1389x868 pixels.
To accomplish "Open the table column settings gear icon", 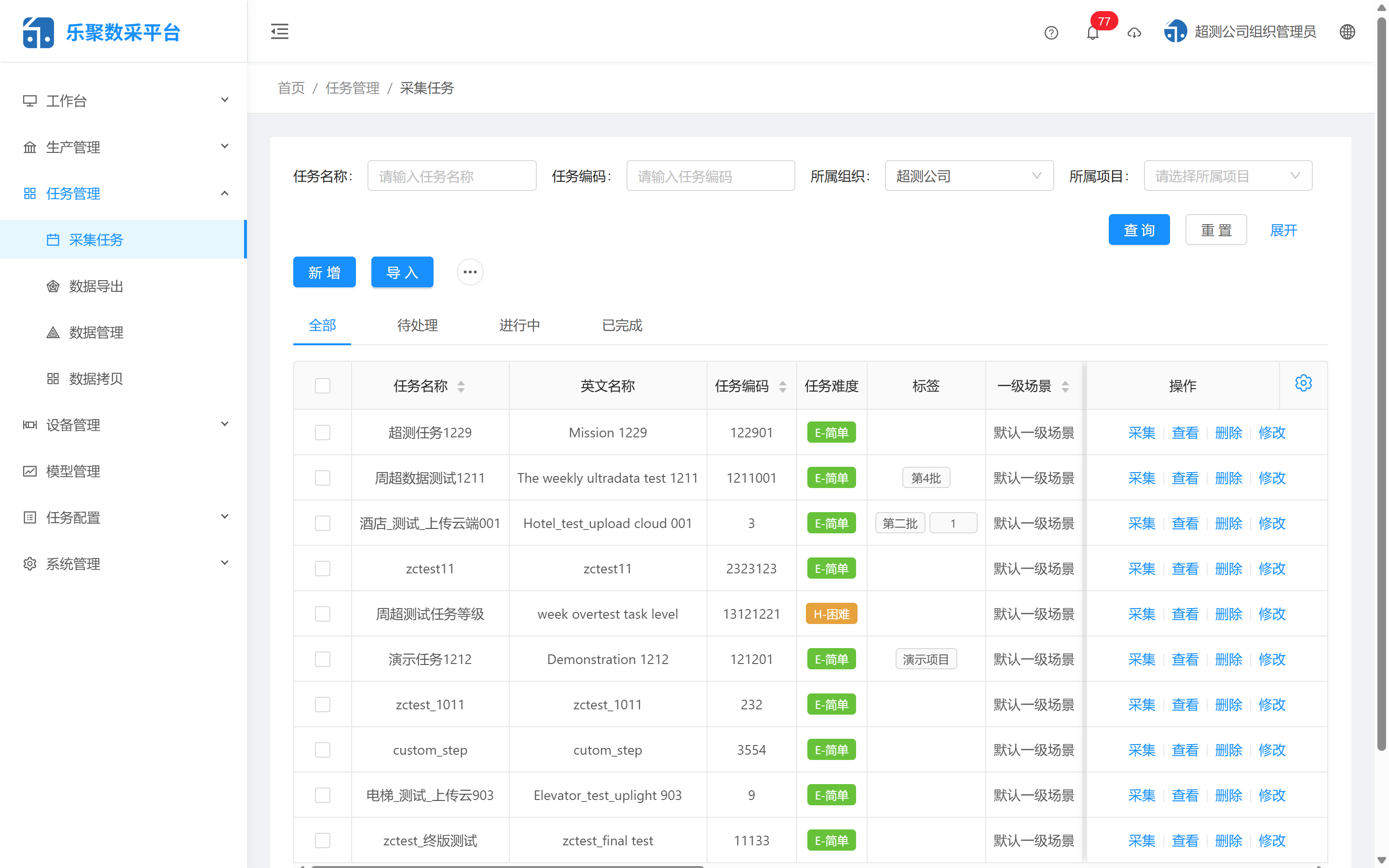I will pyautogui.click(x=1304, y=382).
